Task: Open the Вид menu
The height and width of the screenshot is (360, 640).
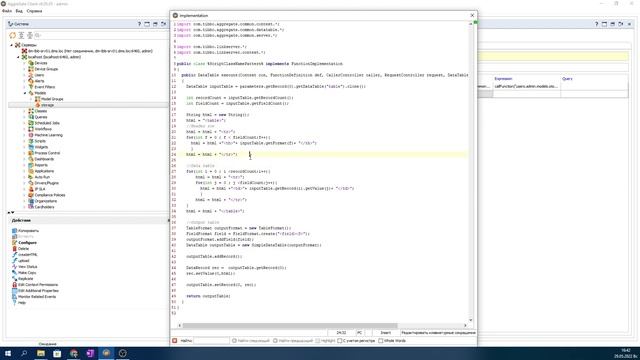Action: [x=19, y=11]
